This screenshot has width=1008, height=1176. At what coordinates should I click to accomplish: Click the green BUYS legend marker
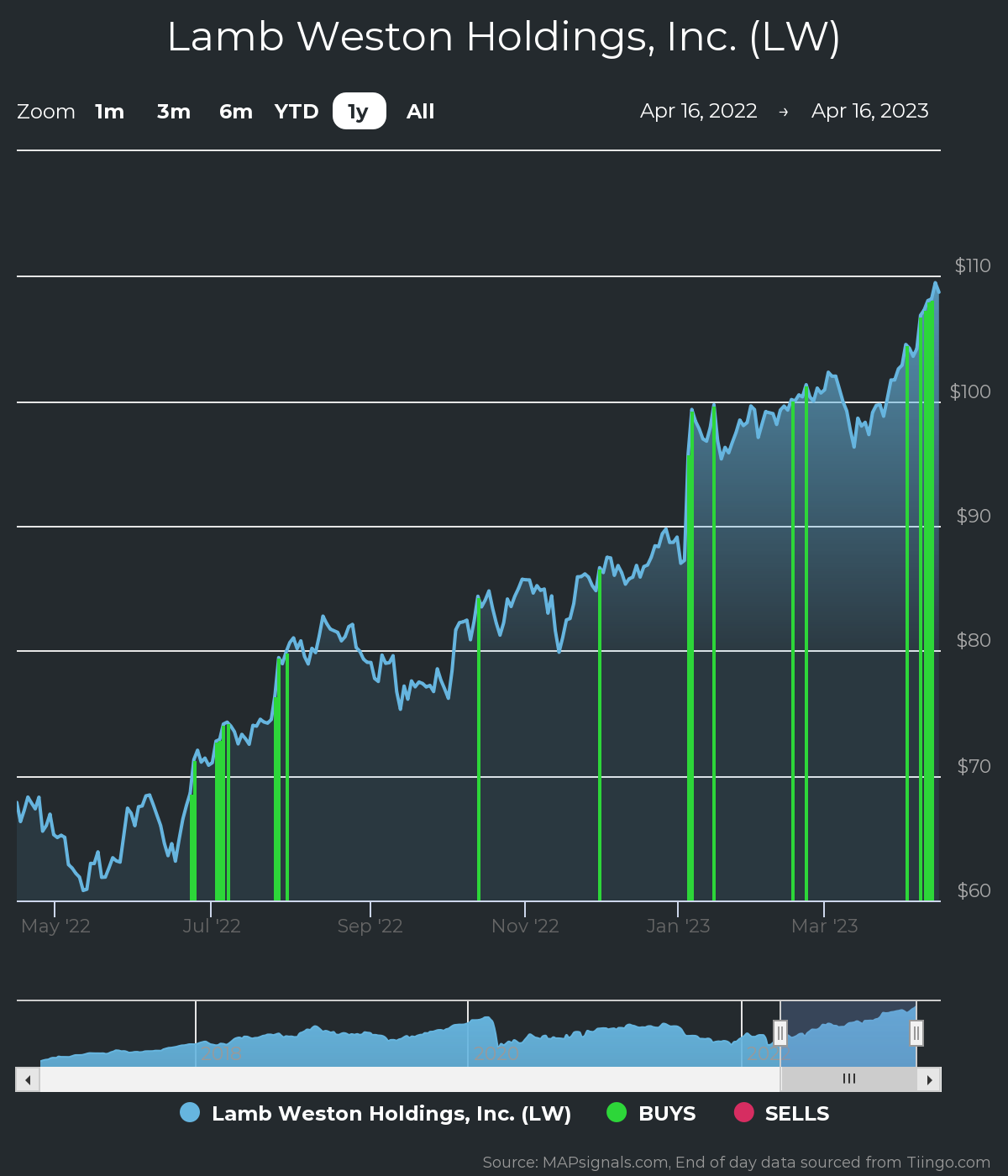click(x=617, y=1112)
